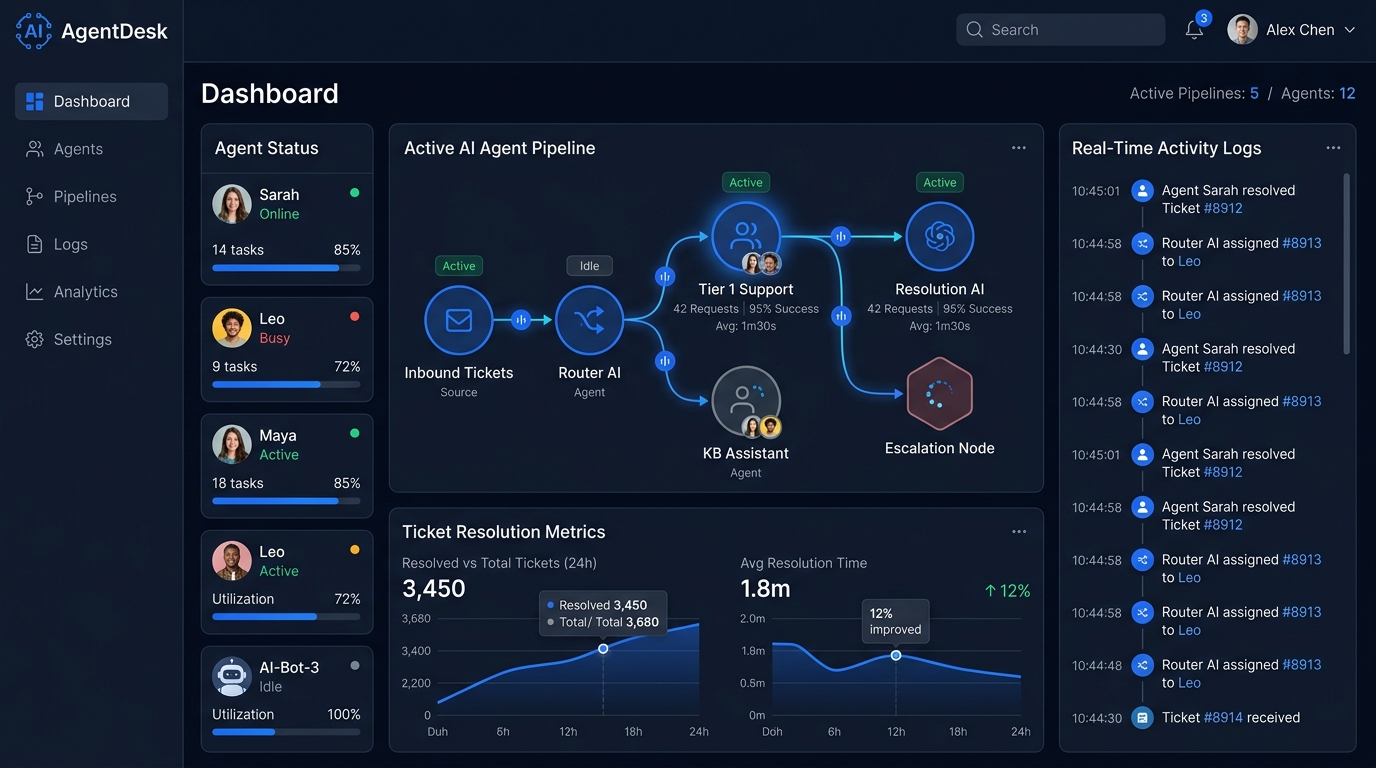This screenshot has height=768, width=1376.
Task: Click the 12% improved tooltip
Action: coord(895,621)
